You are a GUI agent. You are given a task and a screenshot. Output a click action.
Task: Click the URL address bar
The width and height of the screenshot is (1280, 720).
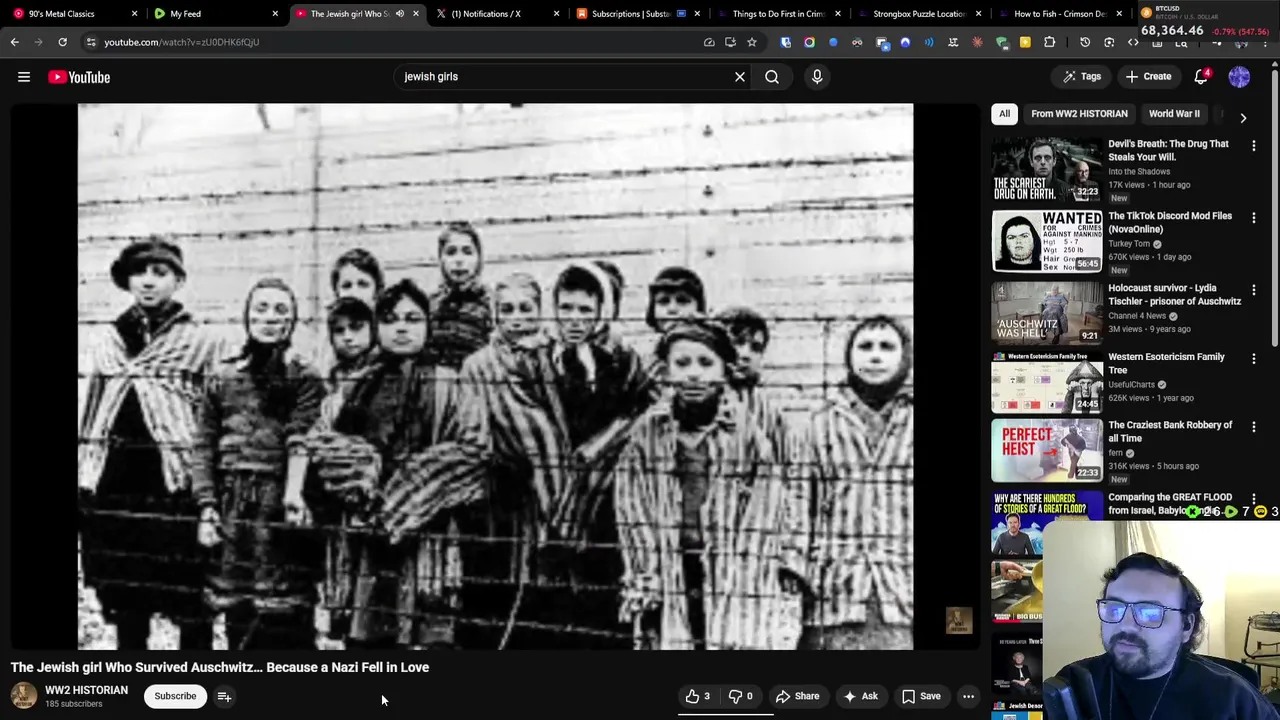pyautogui.click(x=400, y=42)
